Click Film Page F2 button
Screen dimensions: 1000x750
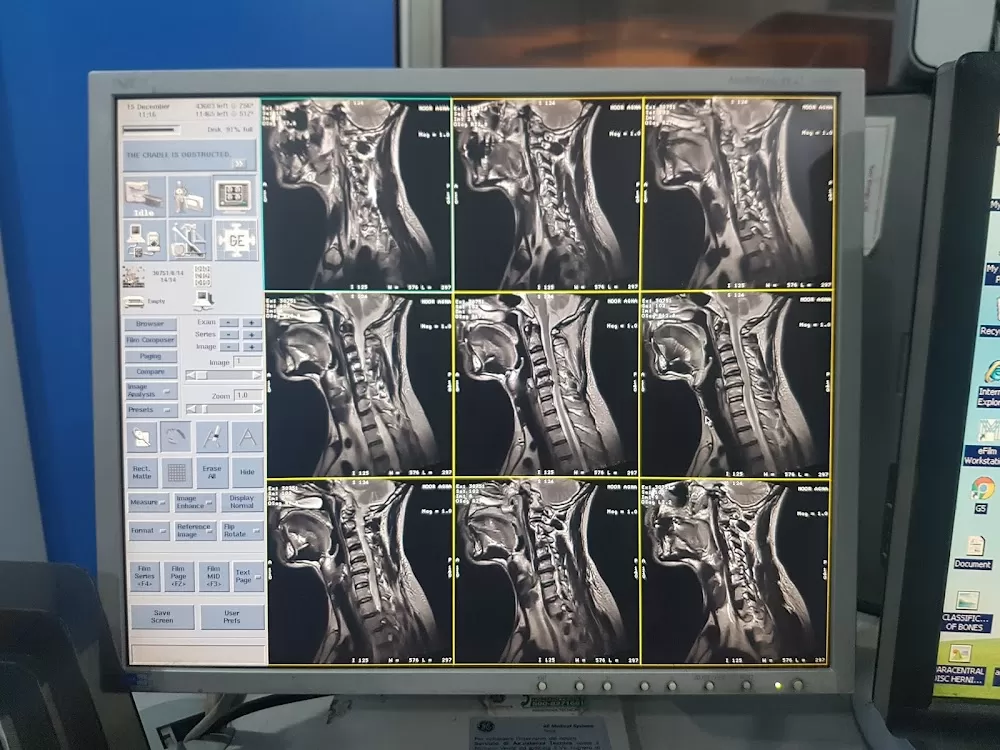click(x=179, y=577)
